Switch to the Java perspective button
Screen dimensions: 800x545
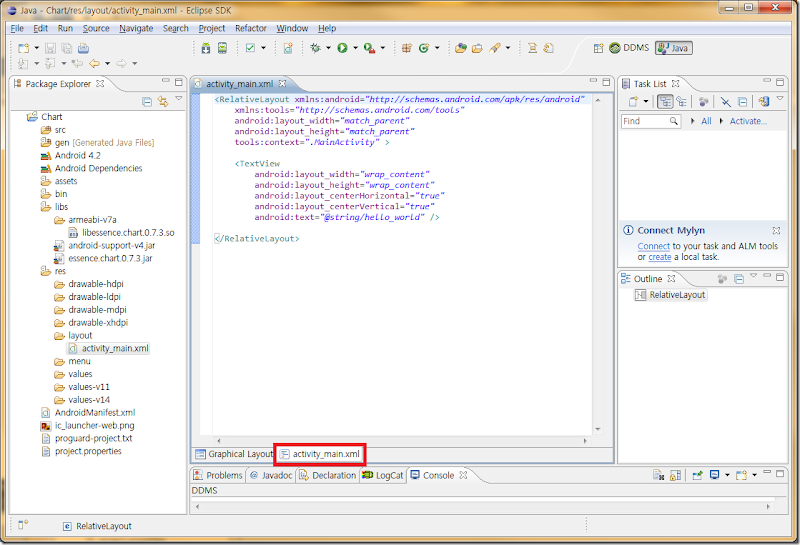tap(674, 48)
